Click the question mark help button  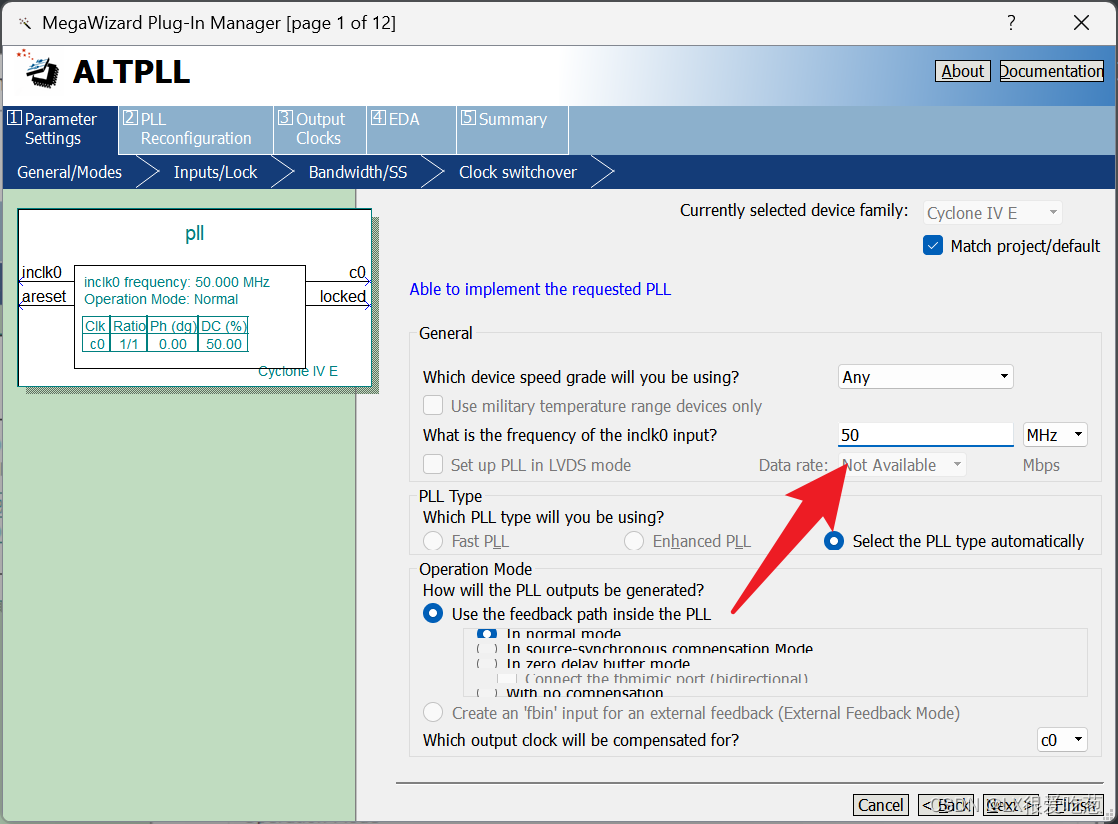point(1011,23)
